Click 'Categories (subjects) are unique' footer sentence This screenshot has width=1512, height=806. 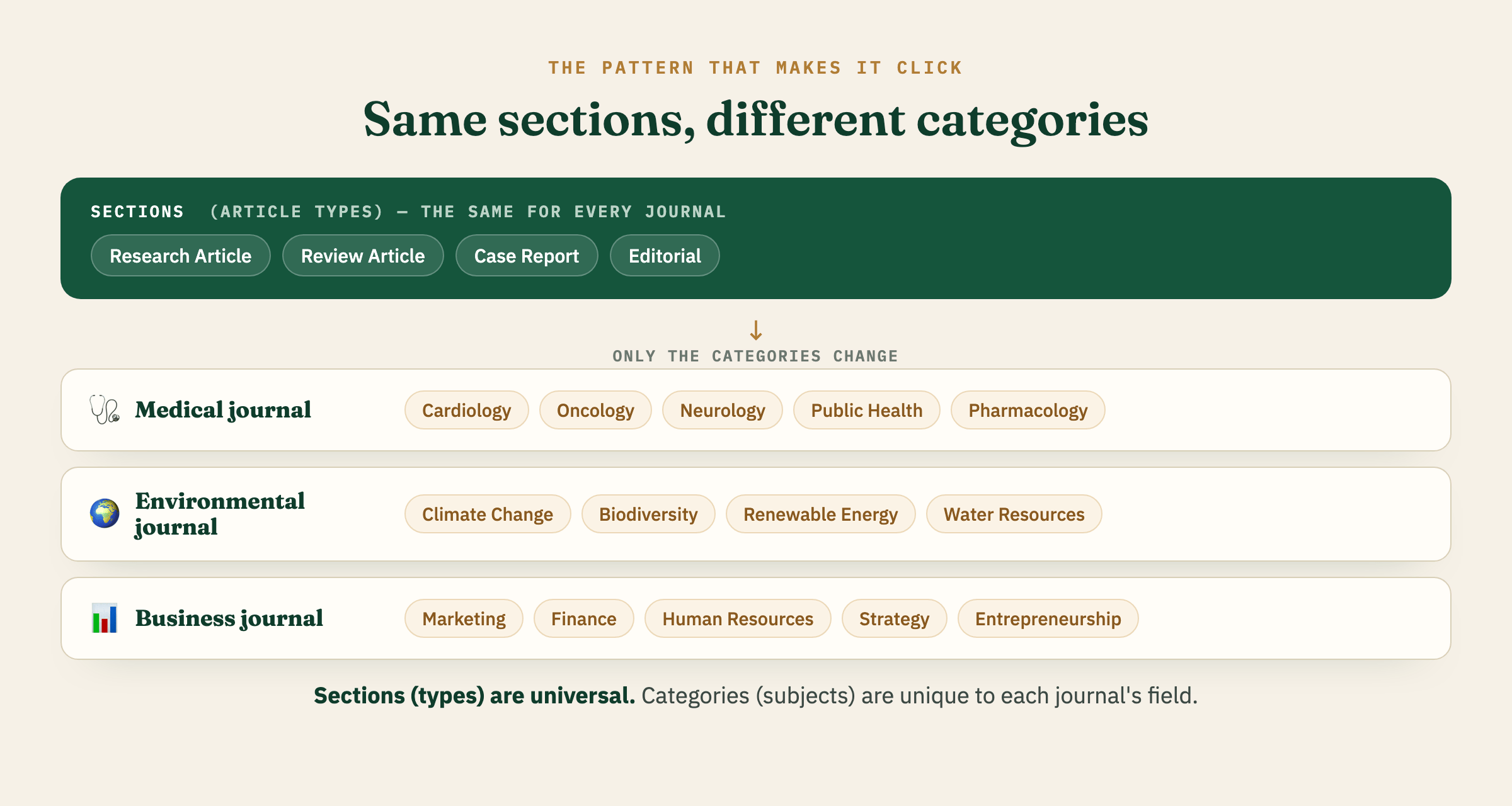(920, 696)
